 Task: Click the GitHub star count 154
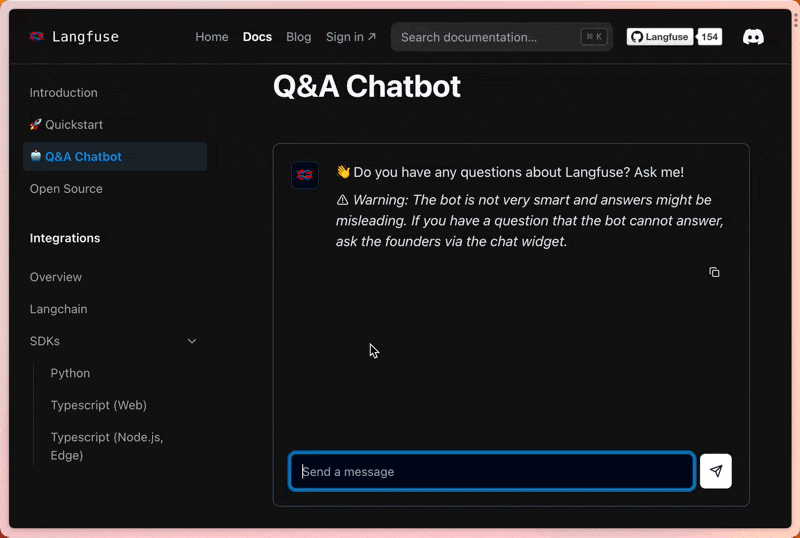(x=709, y=37)
